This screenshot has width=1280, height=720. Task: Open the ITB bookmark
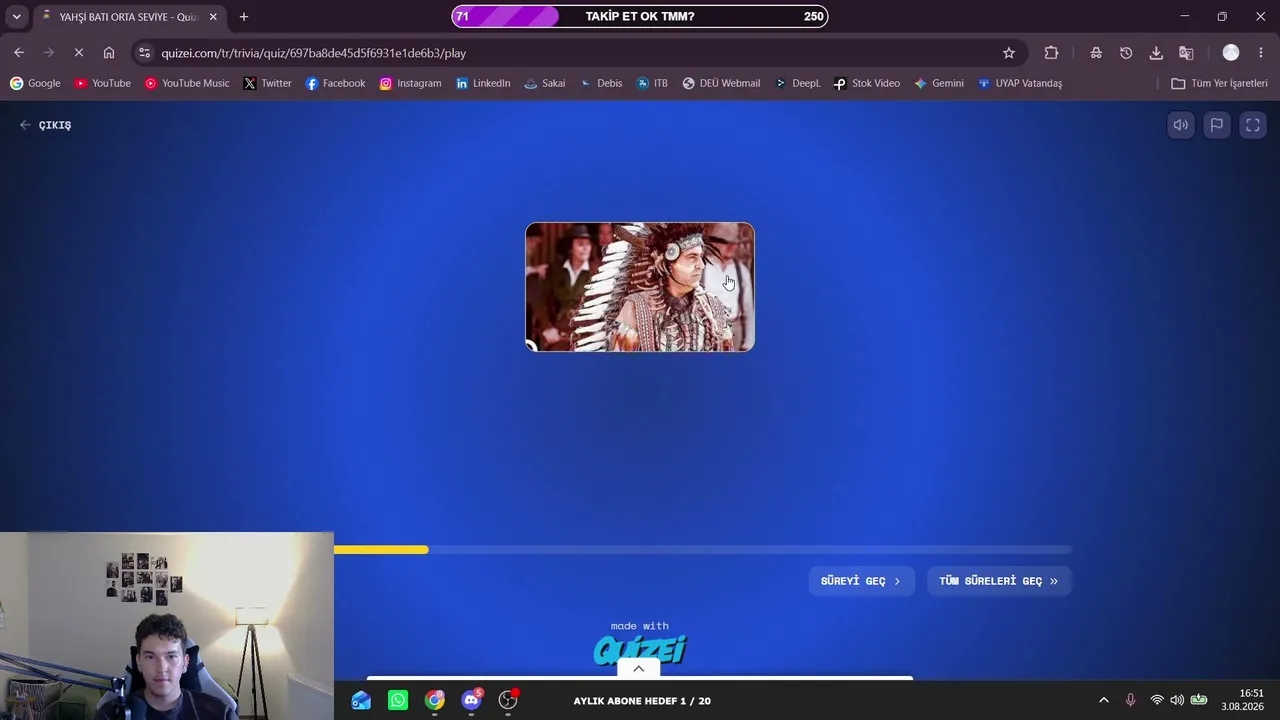pyautogui.click(x=652, y=83)
